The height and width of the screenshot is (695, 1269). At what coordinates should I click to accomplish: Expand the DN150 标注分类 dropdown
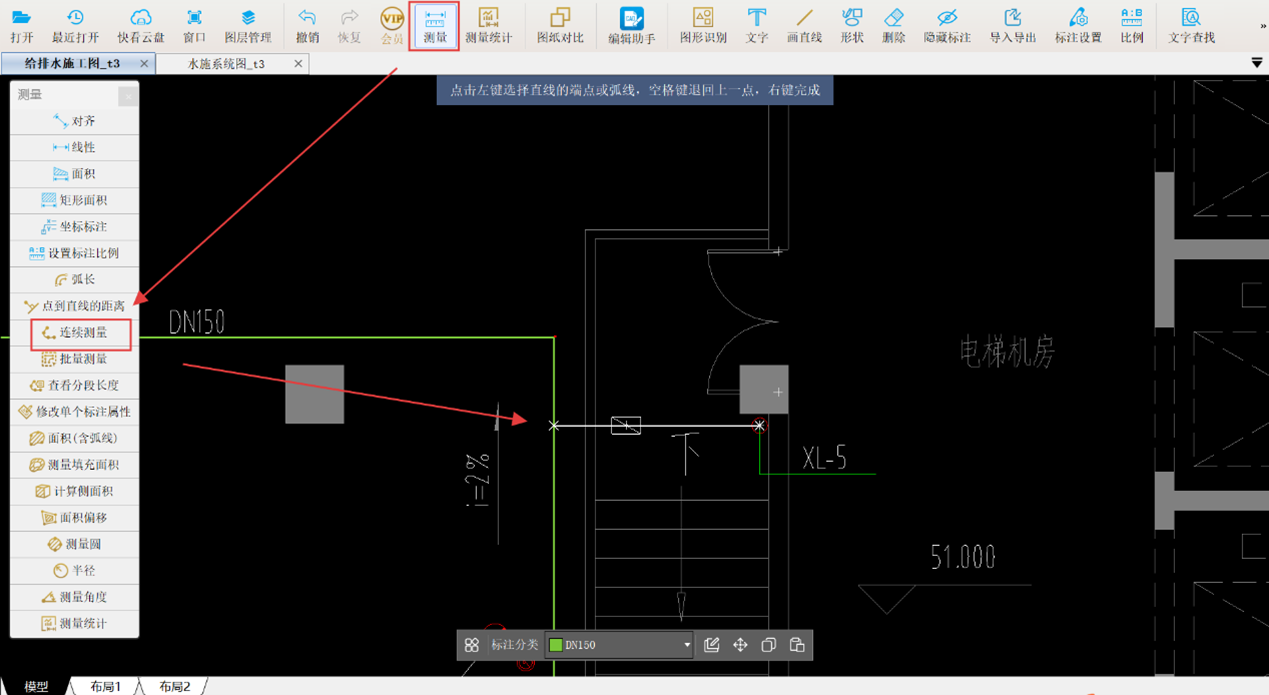tap(687, 645)
